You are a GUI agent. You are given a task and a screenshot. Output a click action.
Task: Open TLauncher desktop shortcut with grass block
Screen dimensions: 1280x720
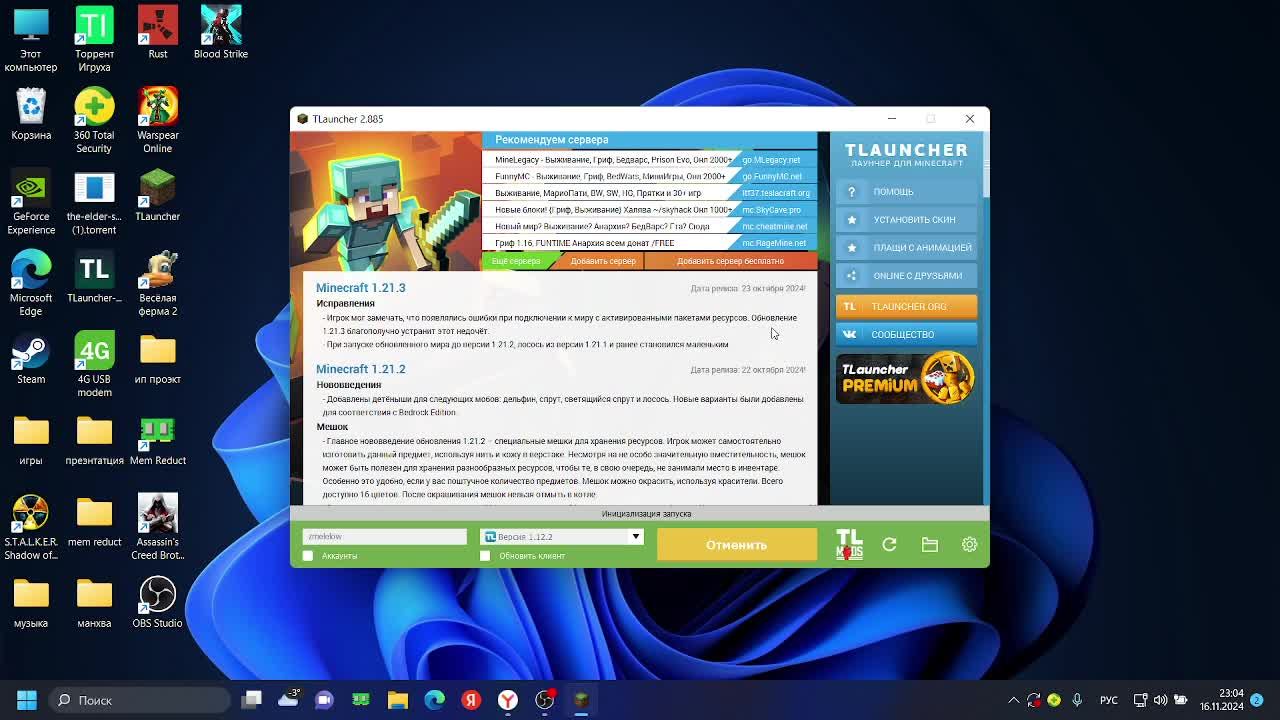(157, 196)
